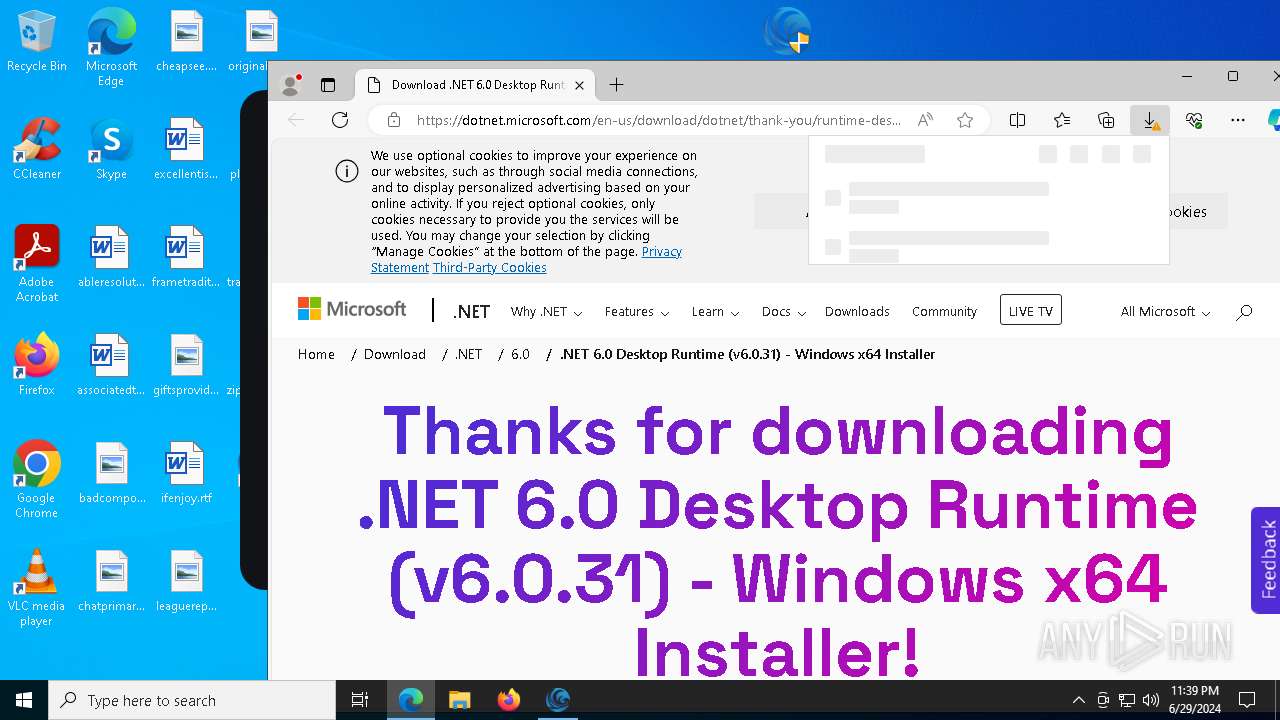Open a new browser tab
This screenshot has height=720, width=1280.
(x=617, y=85)
